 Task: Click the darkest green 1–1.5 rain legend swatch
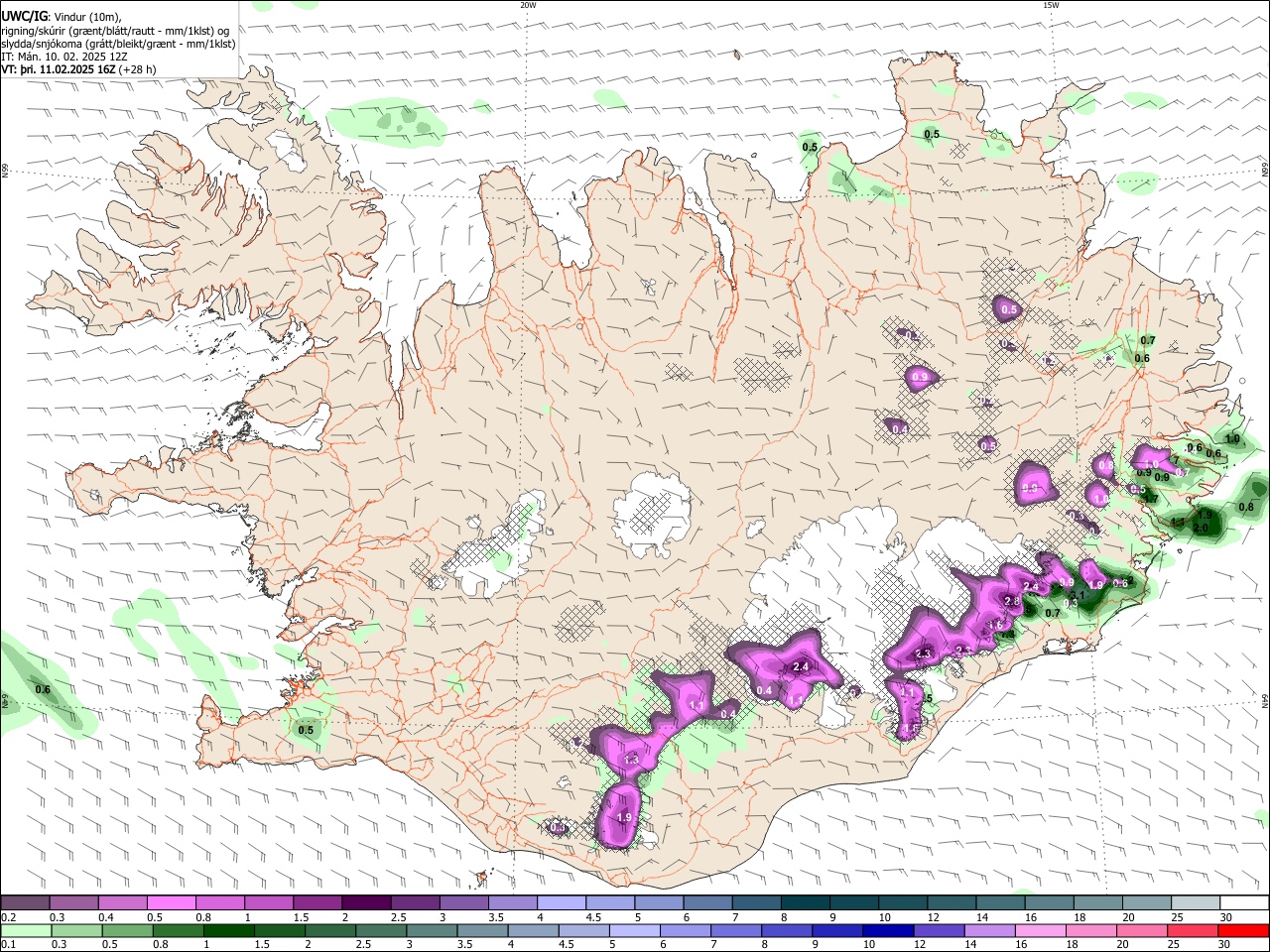pos(229,930)
